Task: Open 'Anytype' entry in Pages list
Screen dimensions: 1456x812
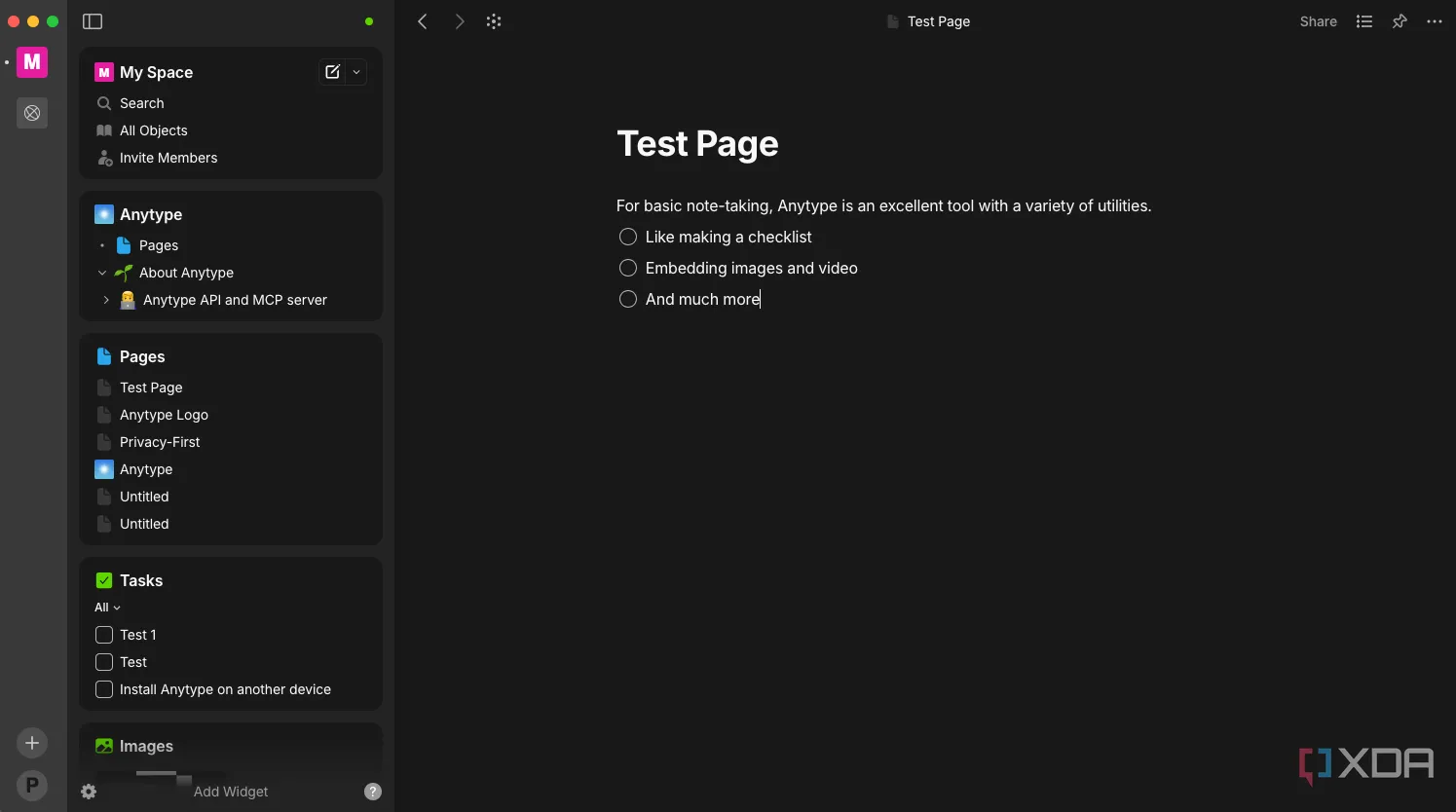Action: coord(146,469)
